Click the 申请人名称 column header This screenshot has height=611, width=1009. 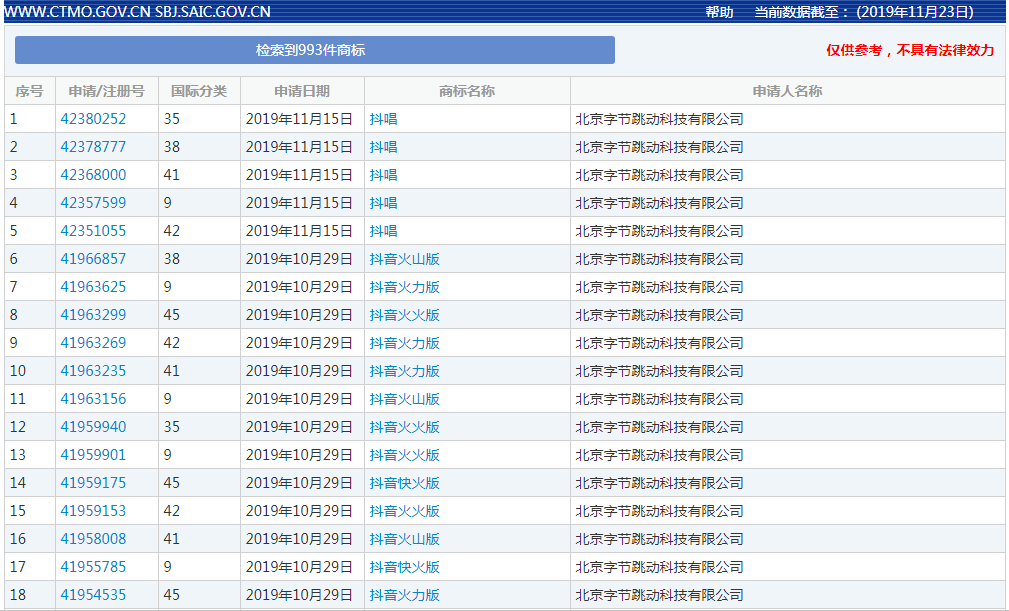[788, 91]
